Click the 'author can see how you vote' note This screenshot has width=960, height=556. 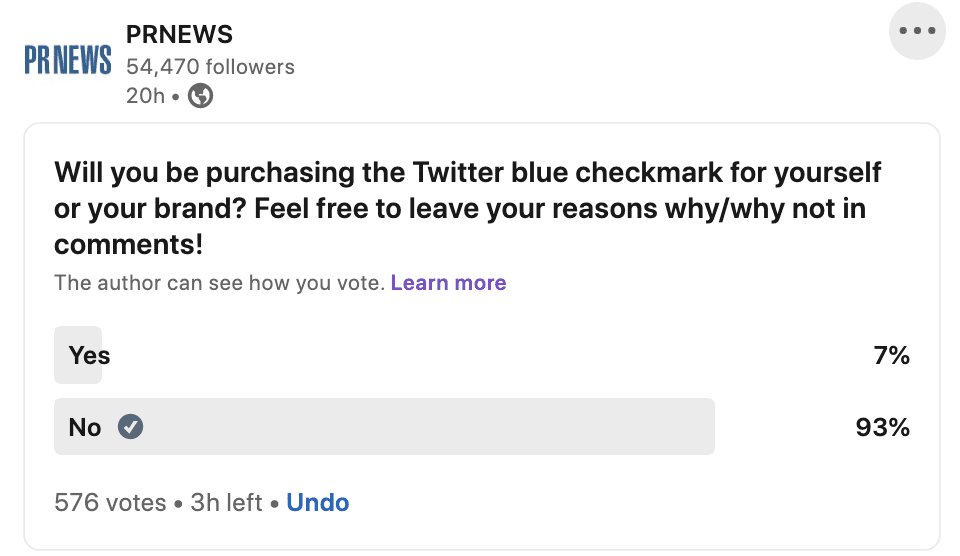[x=219, y=283]
